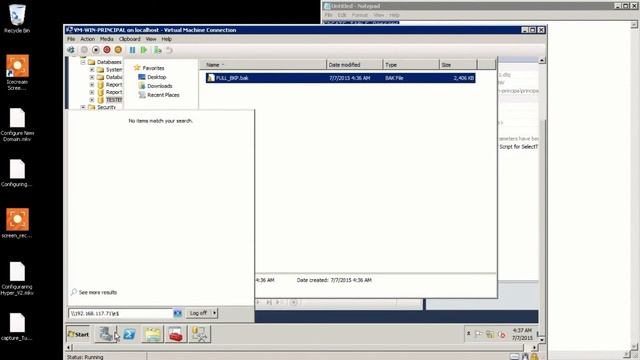Click the orange Save VM state icon

pos(118,50)
